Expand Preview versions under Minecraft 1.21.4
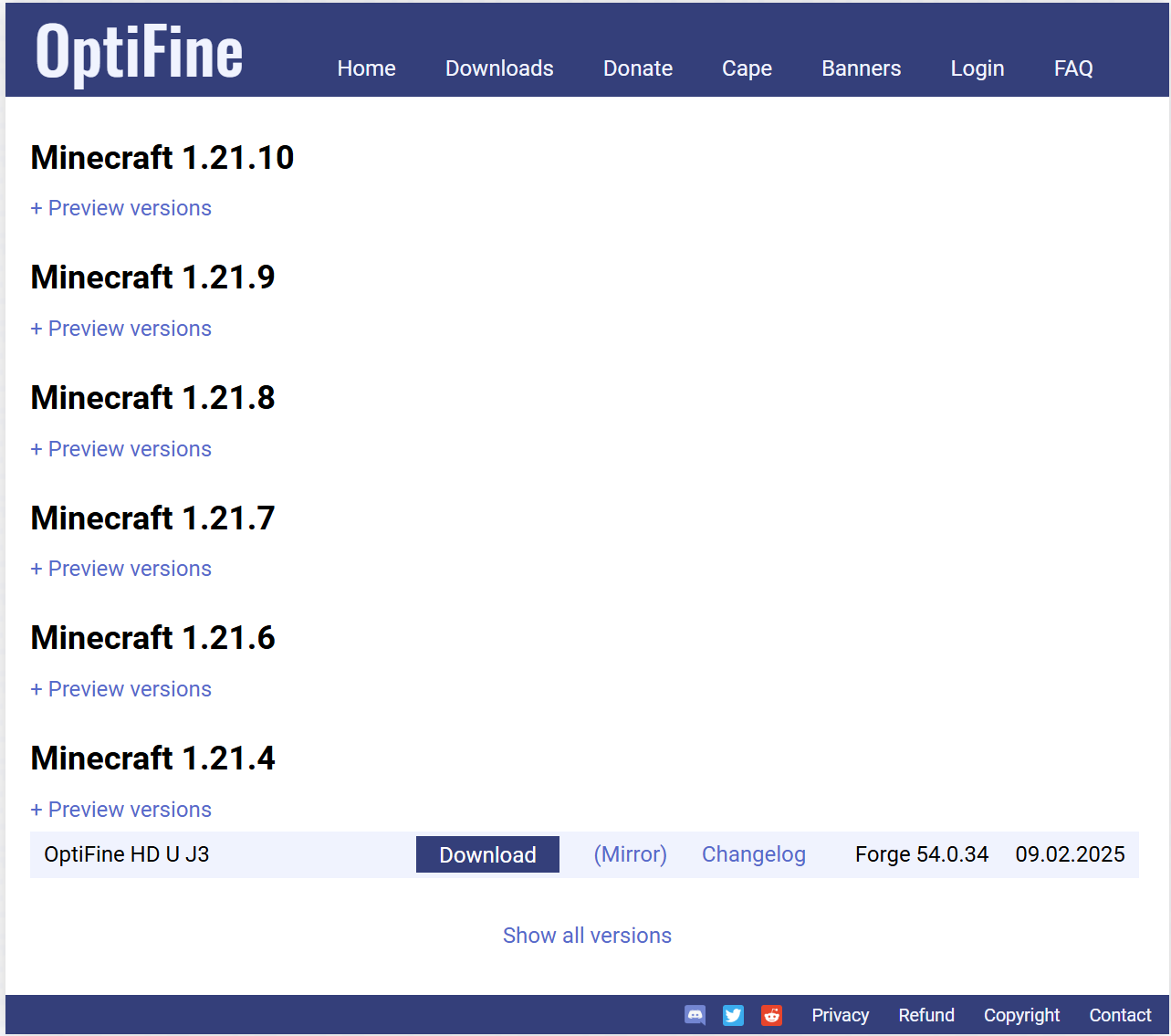The image size is (1171, 1036). click(121, 810)
